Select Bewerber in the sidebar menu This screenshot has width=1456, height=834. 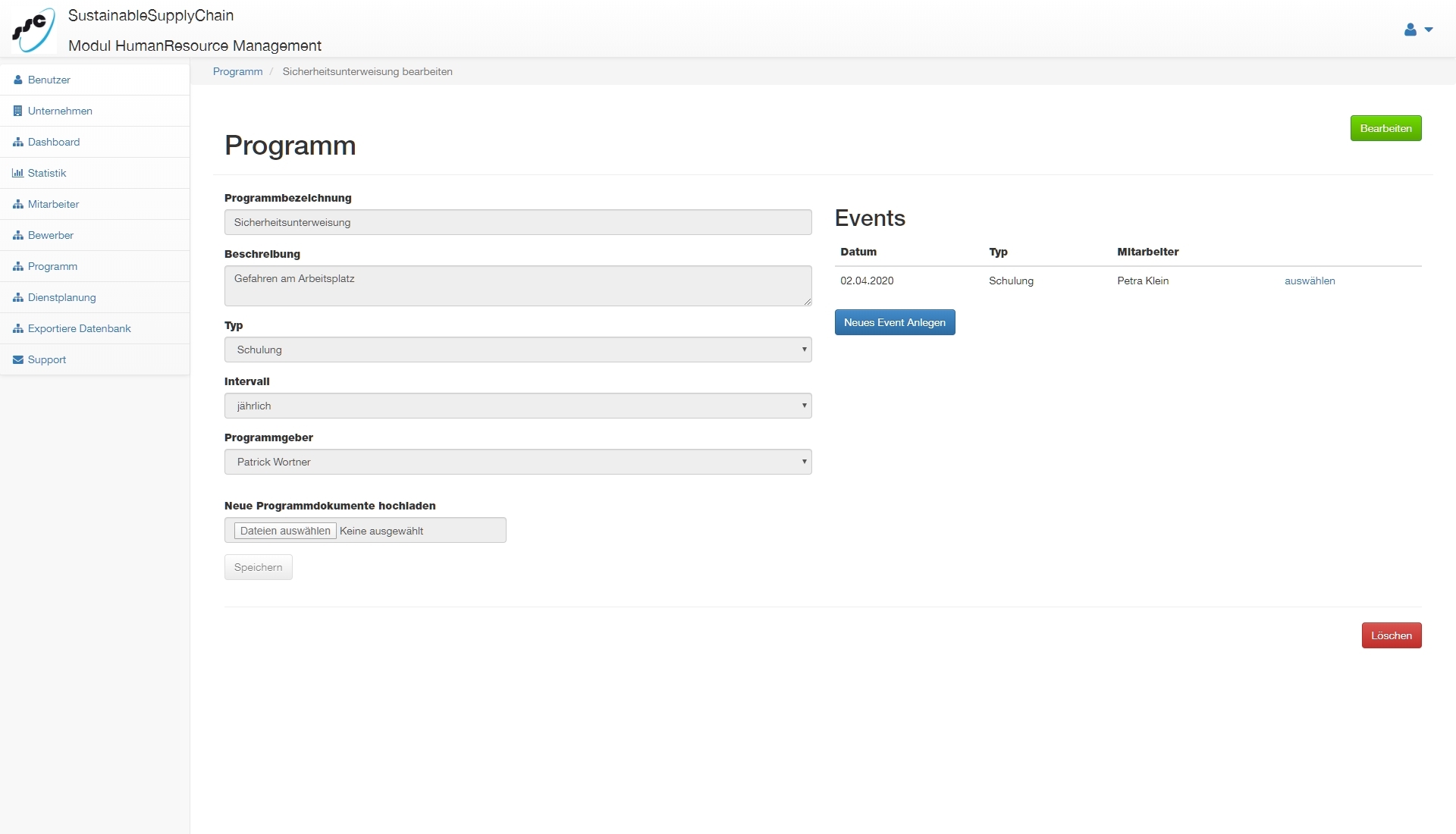click(50, 235)
